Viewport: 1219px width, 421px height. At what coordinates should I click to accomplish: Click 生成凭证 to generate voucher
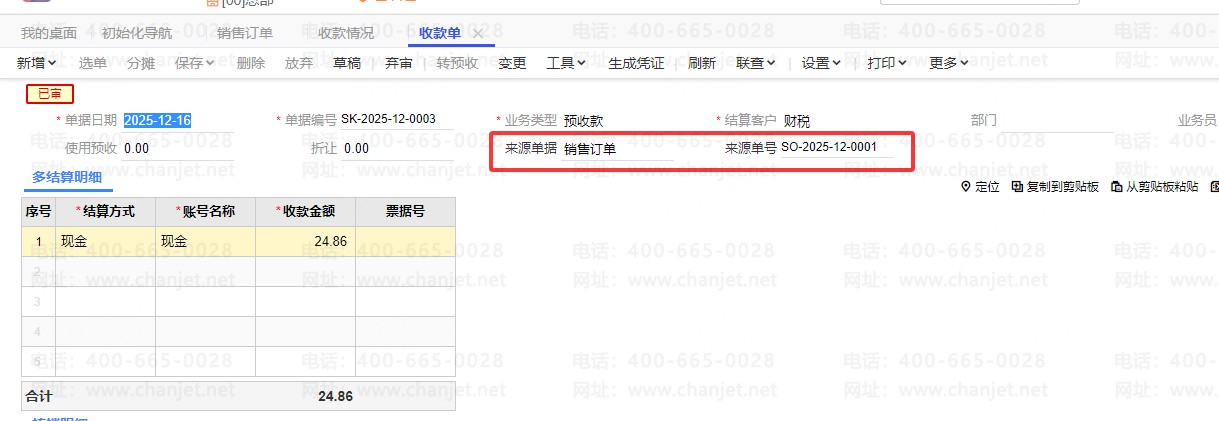636,63
